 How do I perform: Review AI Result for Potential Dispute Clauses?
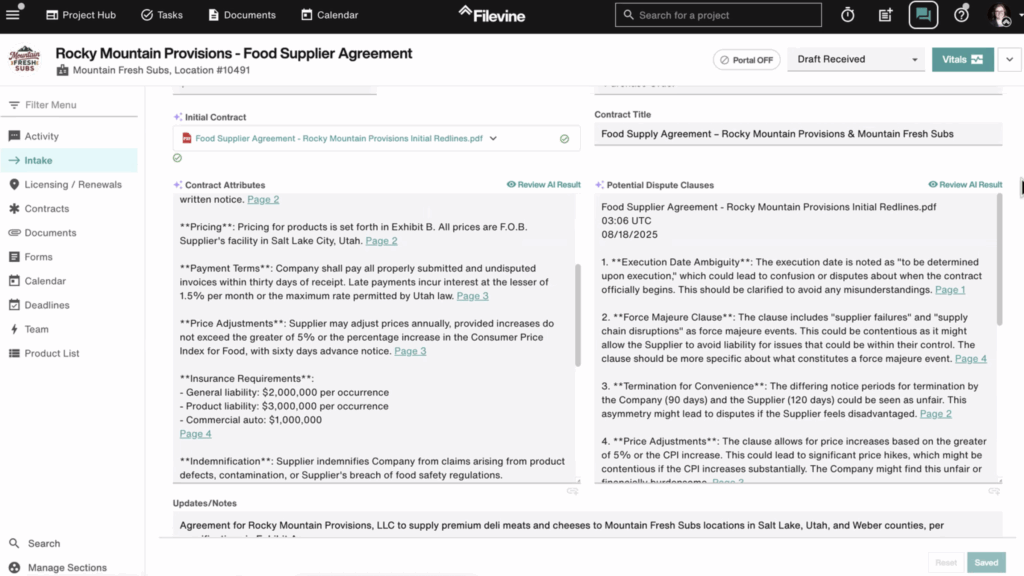(964, 185)
